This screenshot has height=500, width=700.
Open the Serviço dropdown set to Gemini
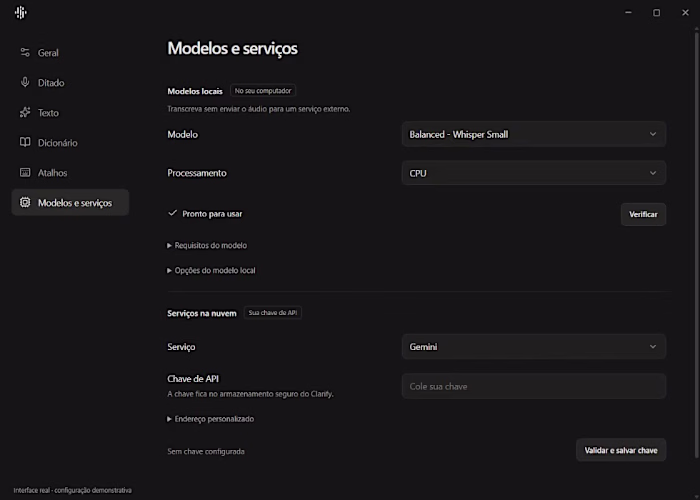(x=534, y=346)
